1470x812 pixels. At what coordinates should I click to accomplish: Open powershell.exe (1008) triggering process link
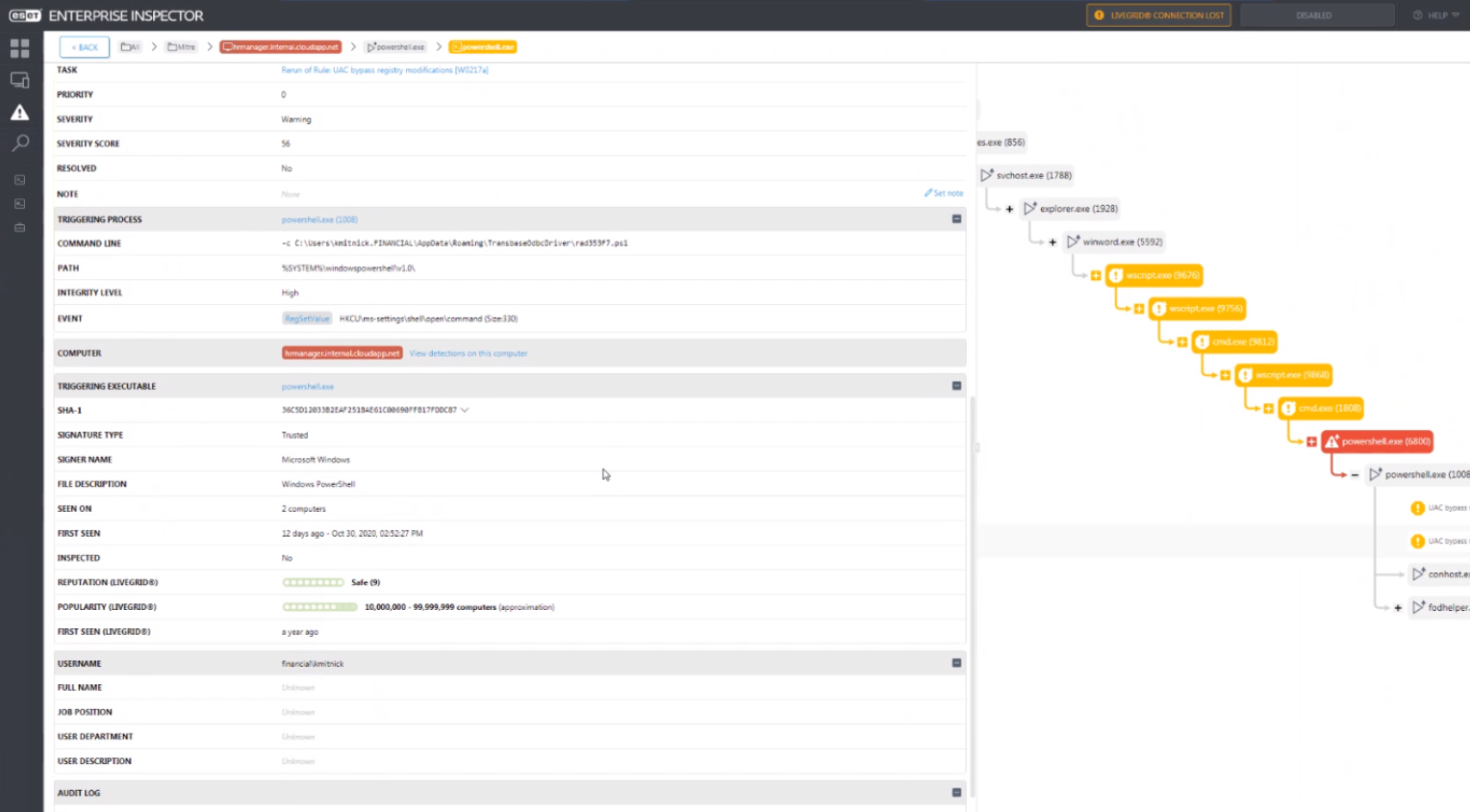point(319,219)
